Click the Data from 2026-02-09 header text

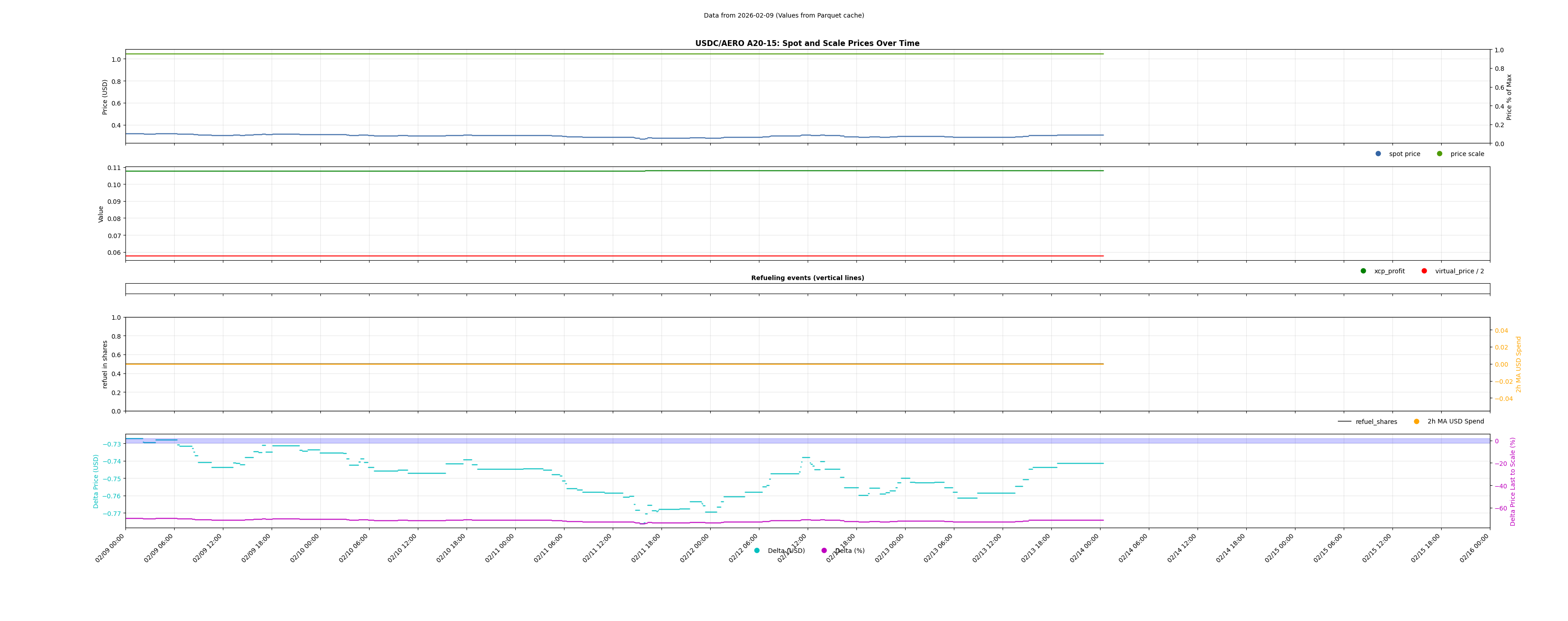tap(783, 16)
